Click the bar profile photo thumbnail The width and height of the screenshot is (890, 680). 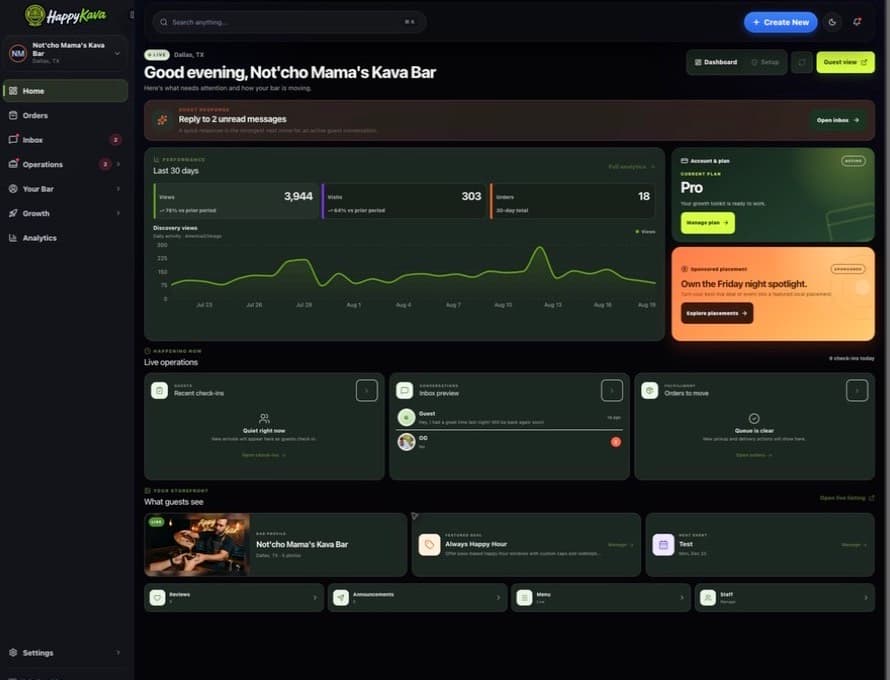coord(197,545)
